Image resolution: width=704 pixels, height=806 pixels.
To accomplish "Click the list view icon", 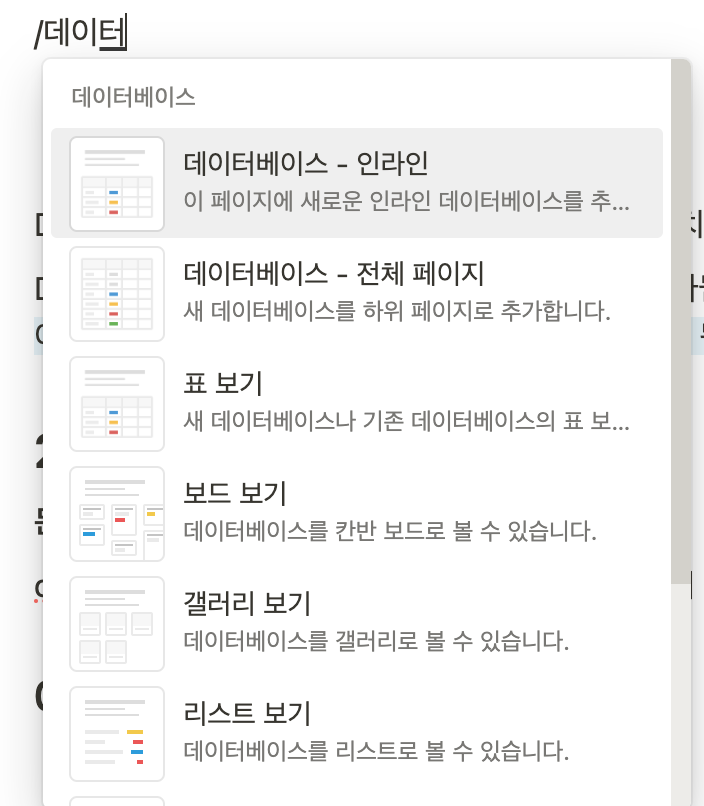I will point(117,734).
